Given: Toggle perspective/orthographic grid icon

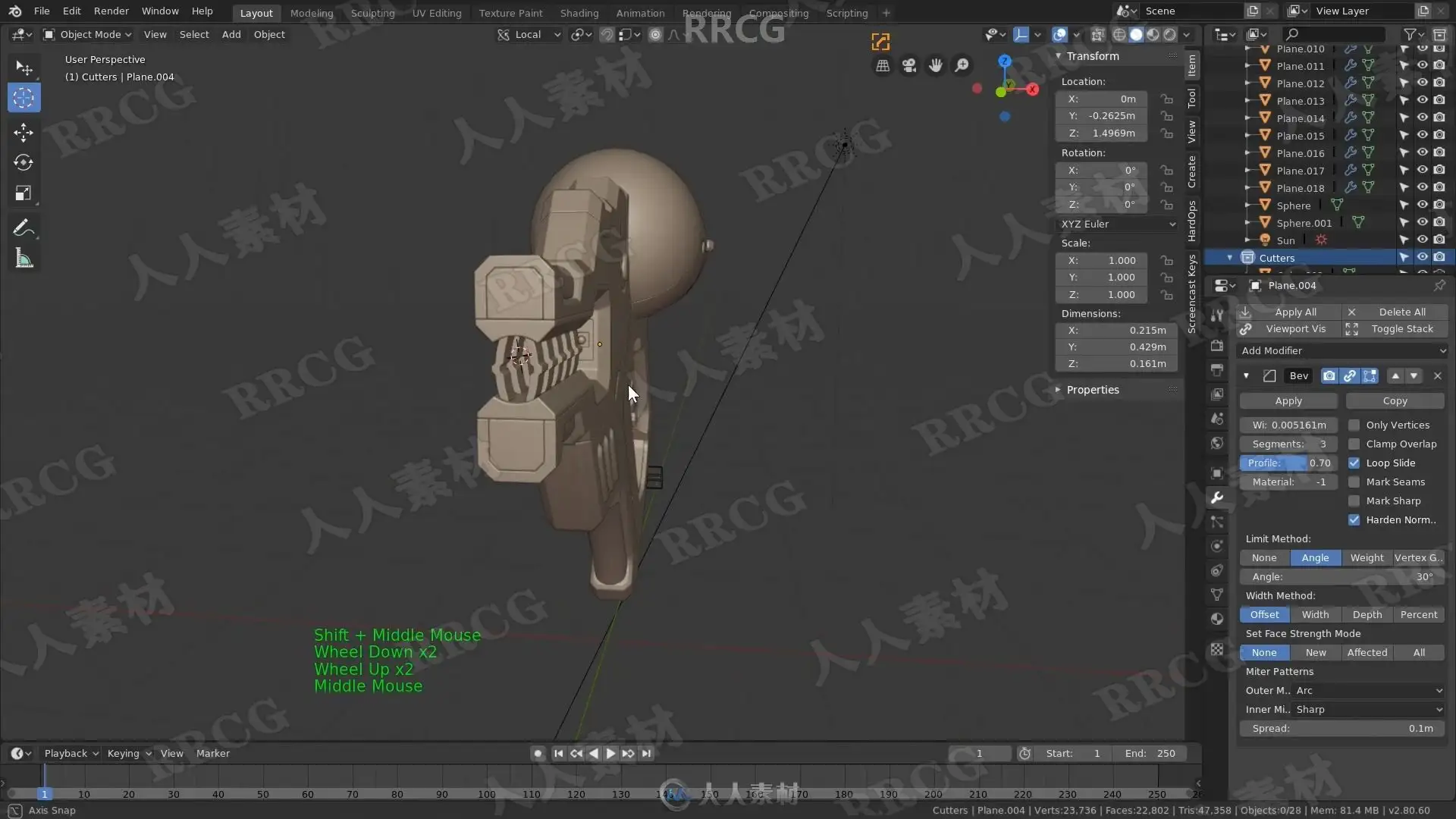Looking at the screenshot, I should click(x=883, y=66).
